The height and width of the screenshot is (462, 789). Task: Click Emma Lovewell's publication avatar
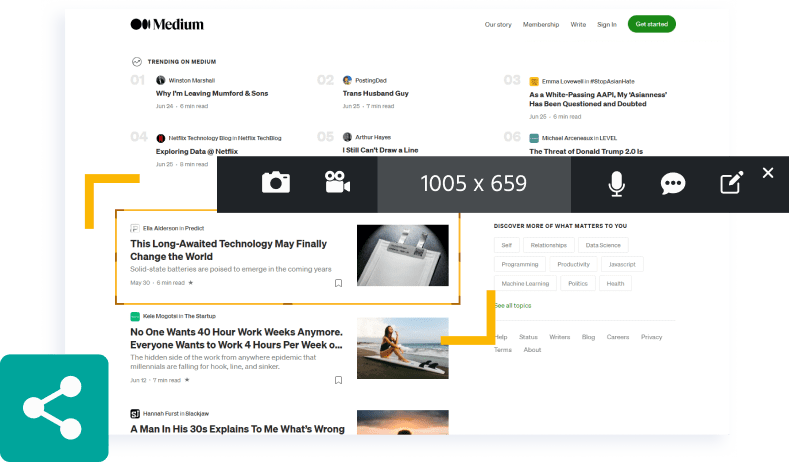pyautogui.click(x=534, y=81)
